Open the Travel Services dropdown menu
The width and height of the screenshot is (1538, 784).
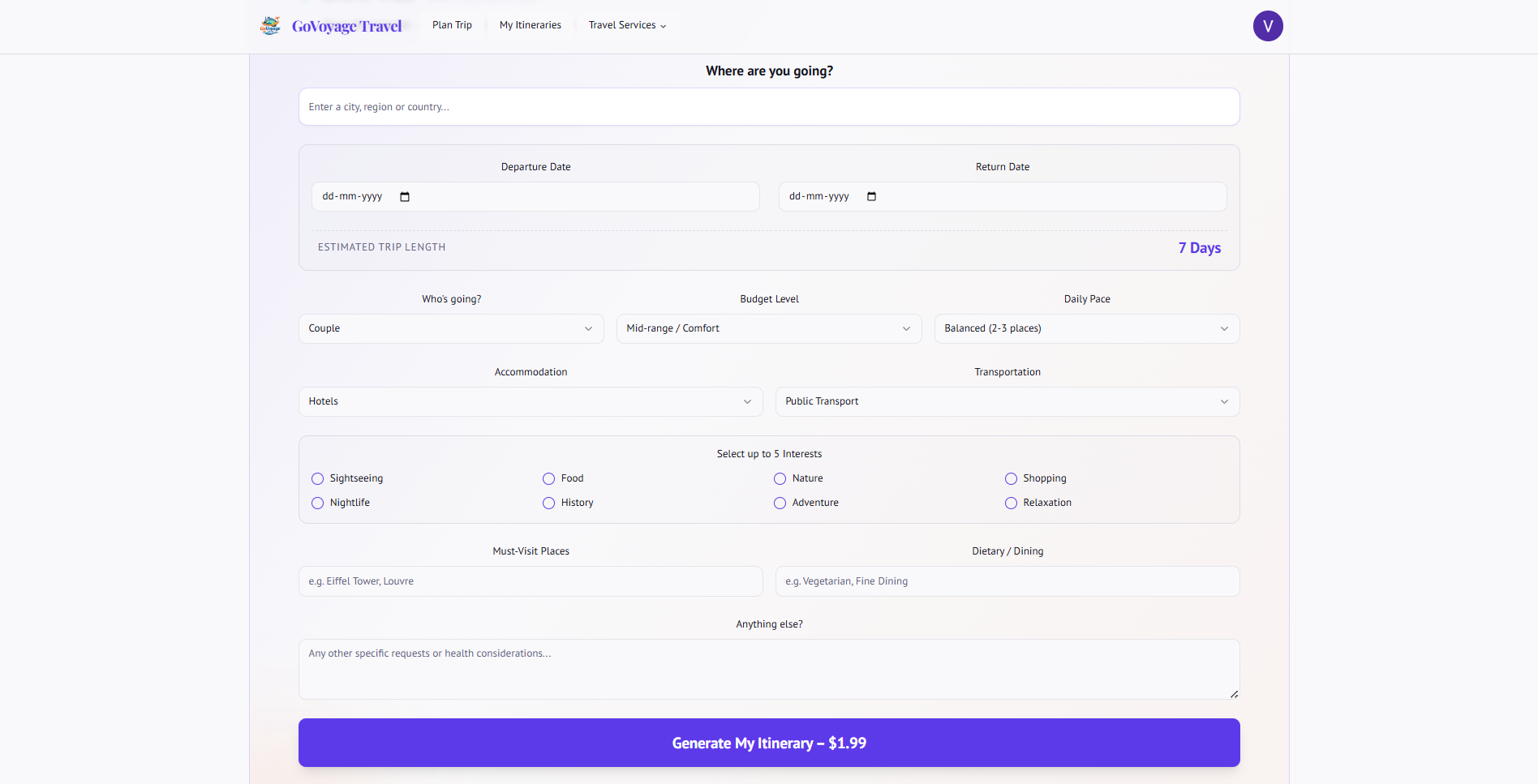(x=627, y=25)
